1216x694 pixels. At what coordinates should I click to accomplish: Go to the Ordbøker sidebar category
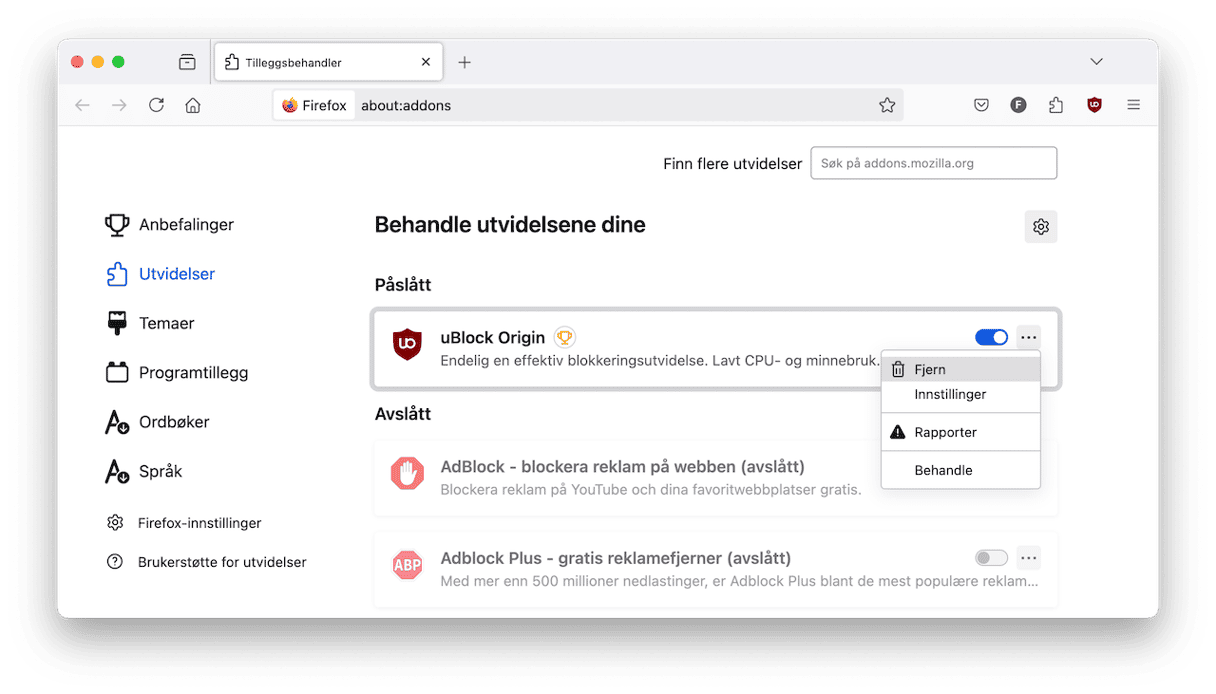157,422
